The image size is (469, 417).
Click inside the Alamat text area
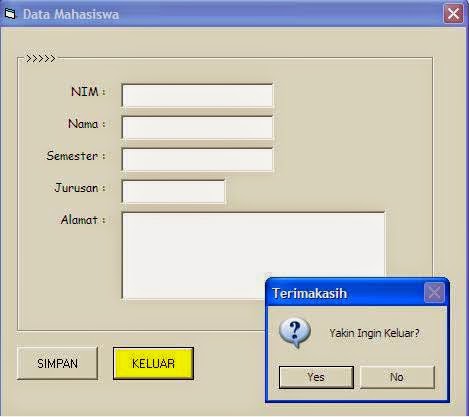253,255
